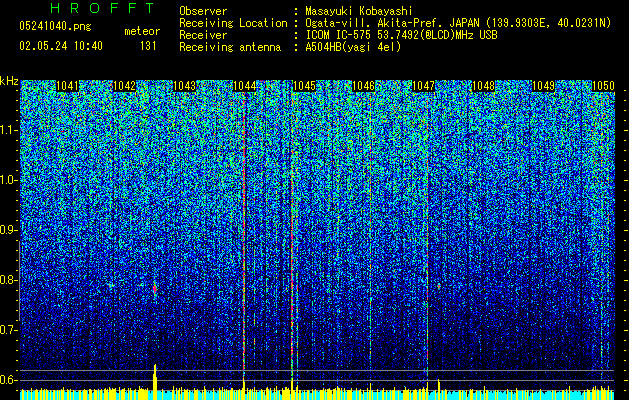629x400 pixels.
Task: Click the 1047 time marker
Action: (424, 86)
